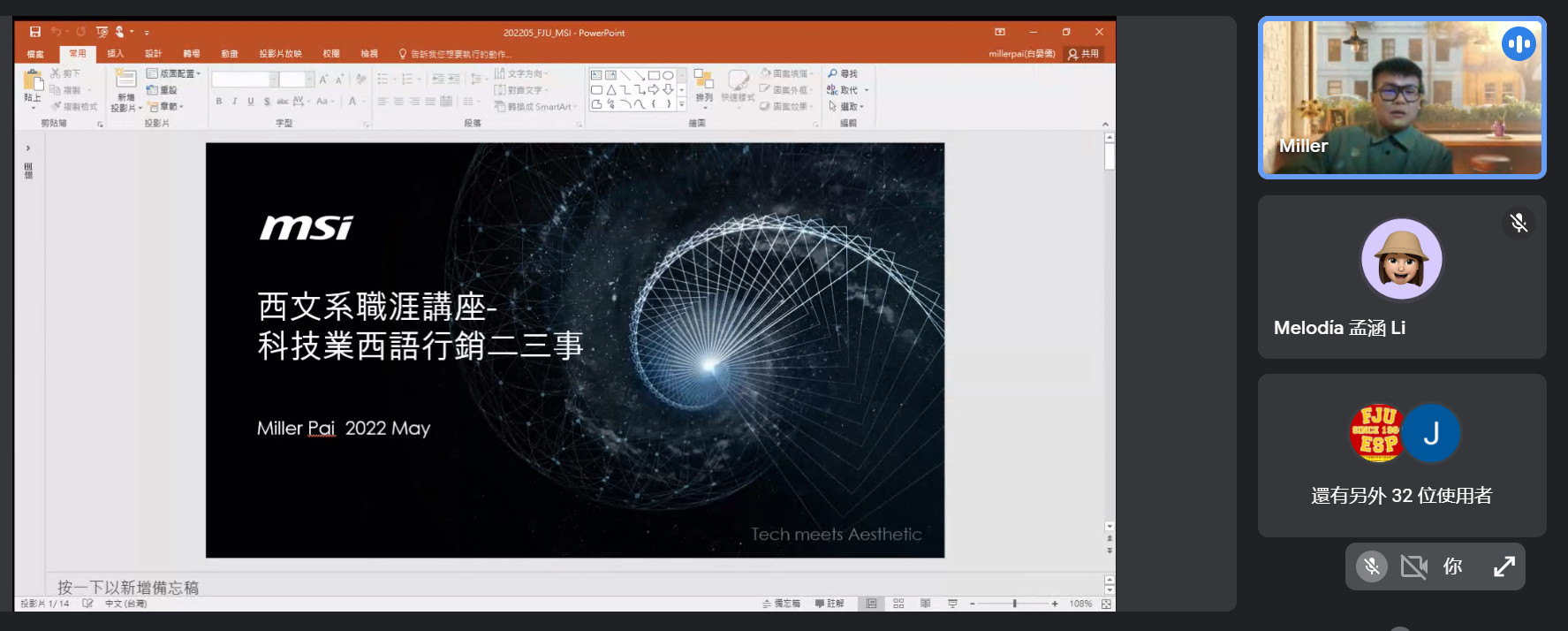Open the File (檔案) tab
The height and width of the screenshot is (631, 1568).
(x=35, y=54)
